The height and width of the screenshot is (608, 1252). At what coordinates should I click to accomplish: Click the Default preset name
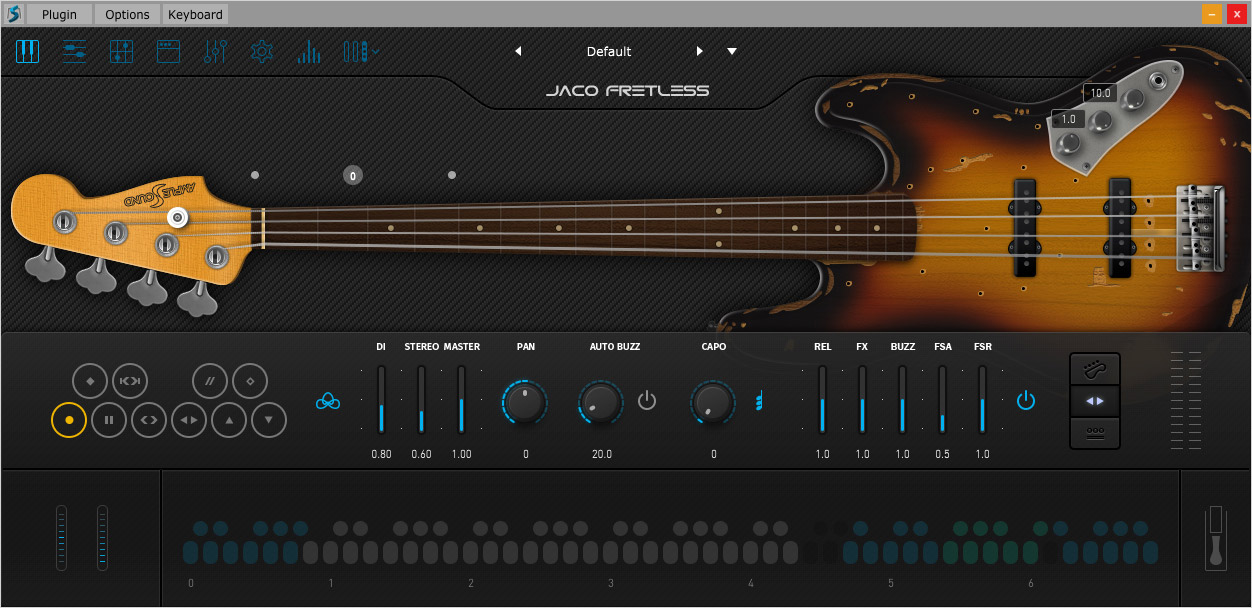click(609, 52)
